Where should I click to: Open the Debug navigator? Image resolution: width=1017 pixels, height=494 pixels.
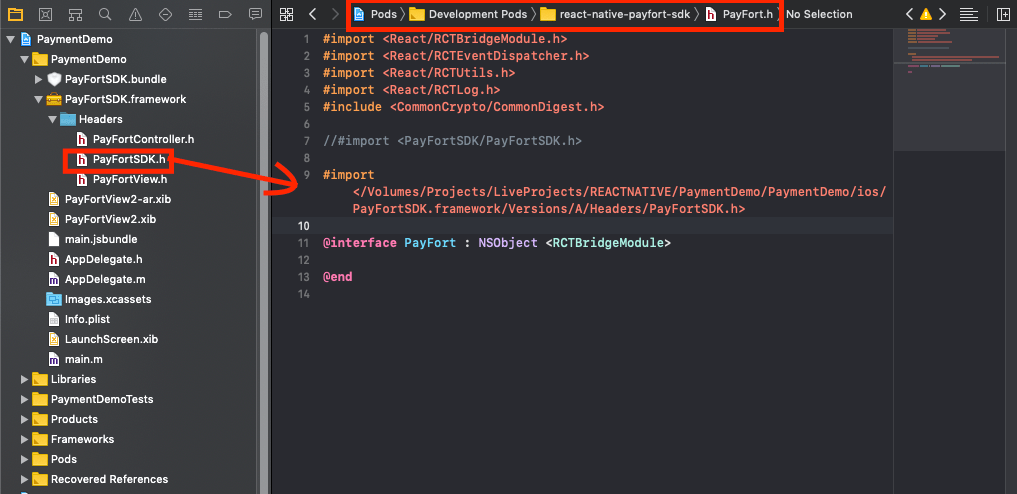(x=195, y=14)
